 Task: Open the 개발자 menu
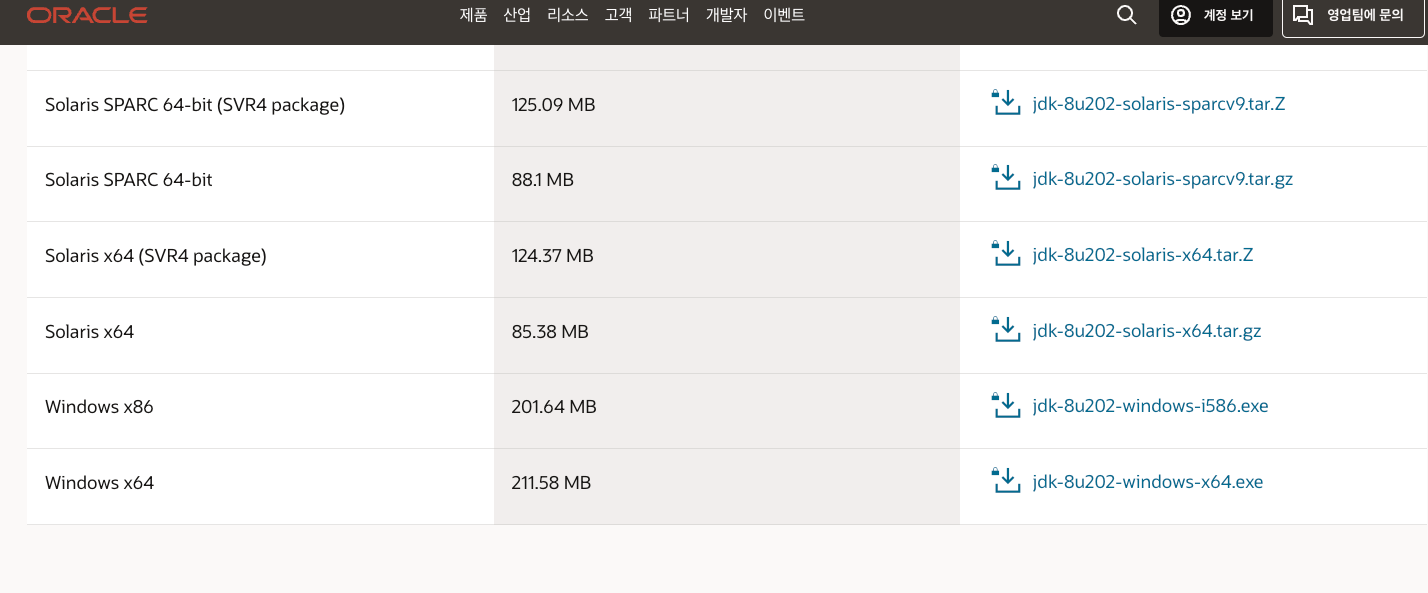726,15
